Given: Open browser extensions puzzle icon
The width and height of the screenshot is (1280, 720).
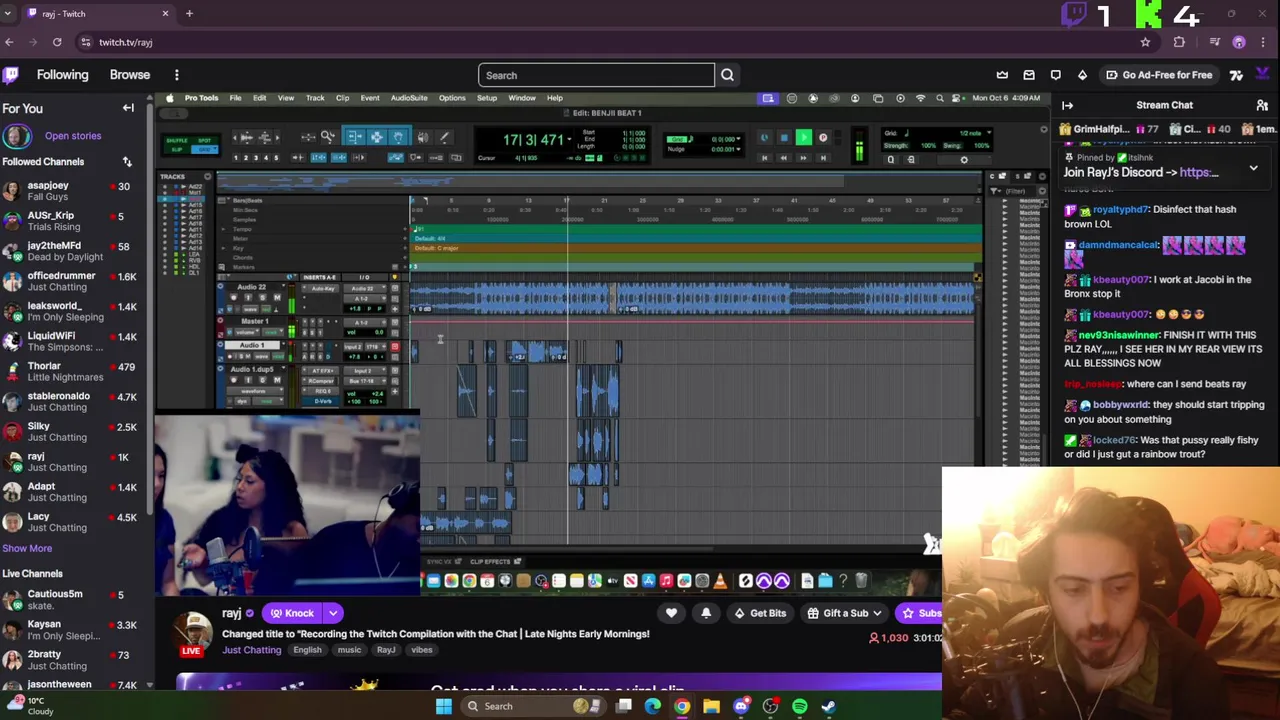Looking at the screenshot, I should 1179,42.
